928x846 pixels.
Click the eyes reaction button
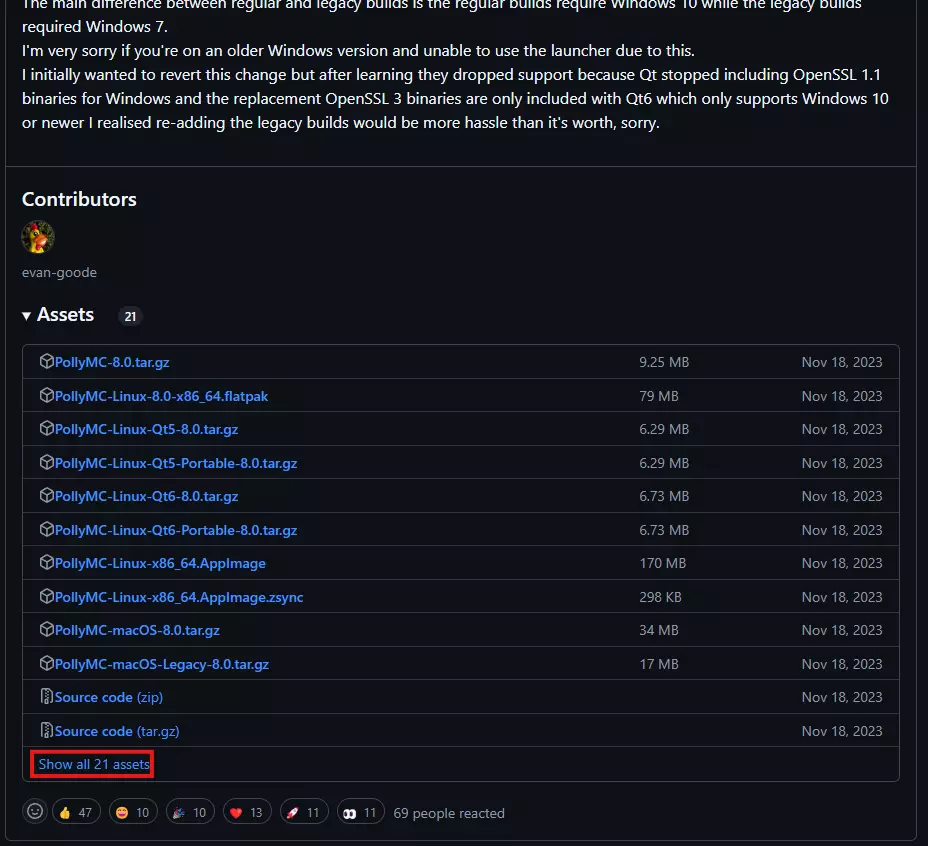[x=361, y=812]
